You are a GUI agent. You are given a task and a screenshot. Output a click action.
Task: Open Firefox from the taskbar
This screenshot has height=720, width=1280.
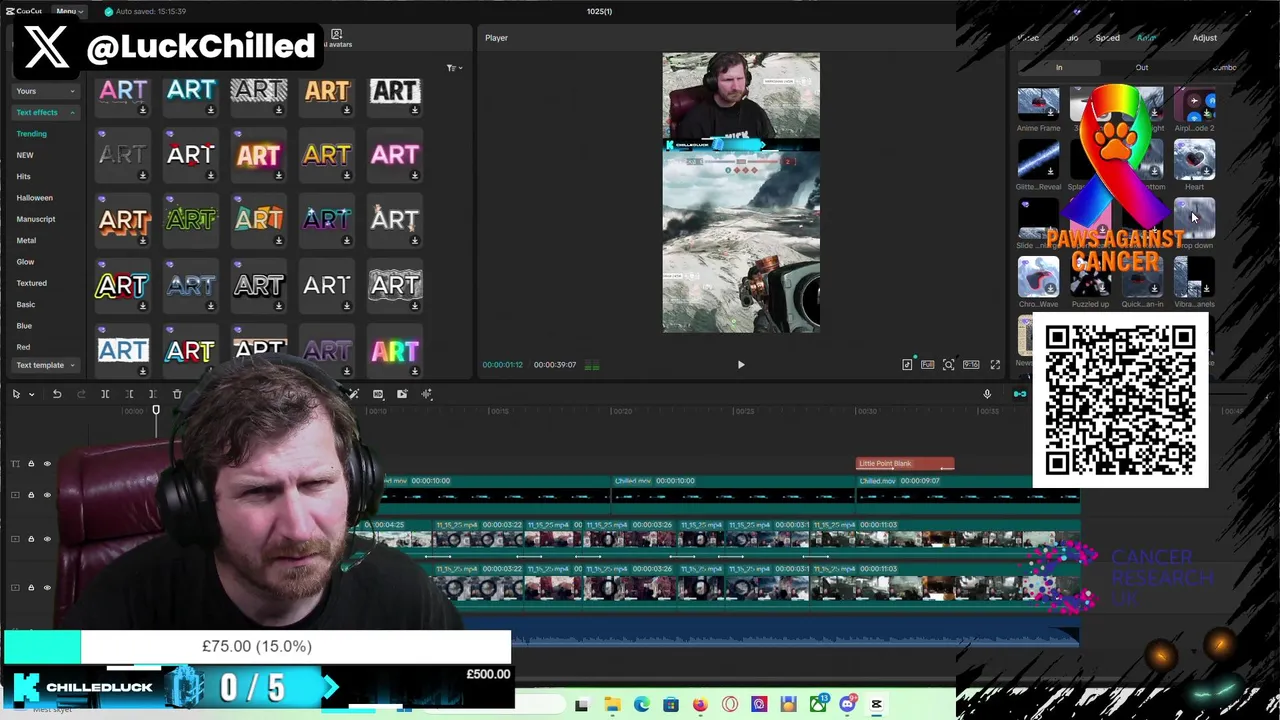pyautogui.click(x=700, y=705)
